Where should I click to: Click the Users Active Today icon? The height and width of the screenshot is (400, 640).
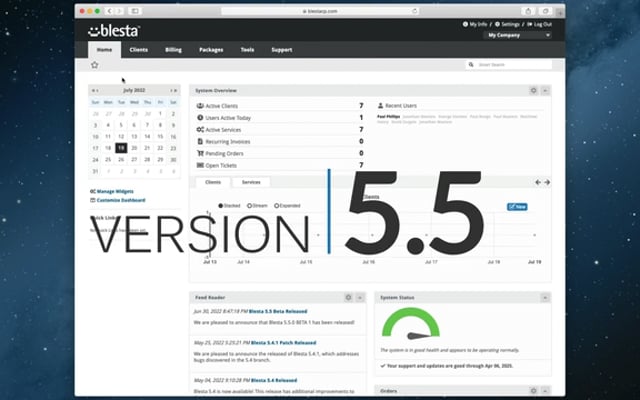(x=200, y=118)
